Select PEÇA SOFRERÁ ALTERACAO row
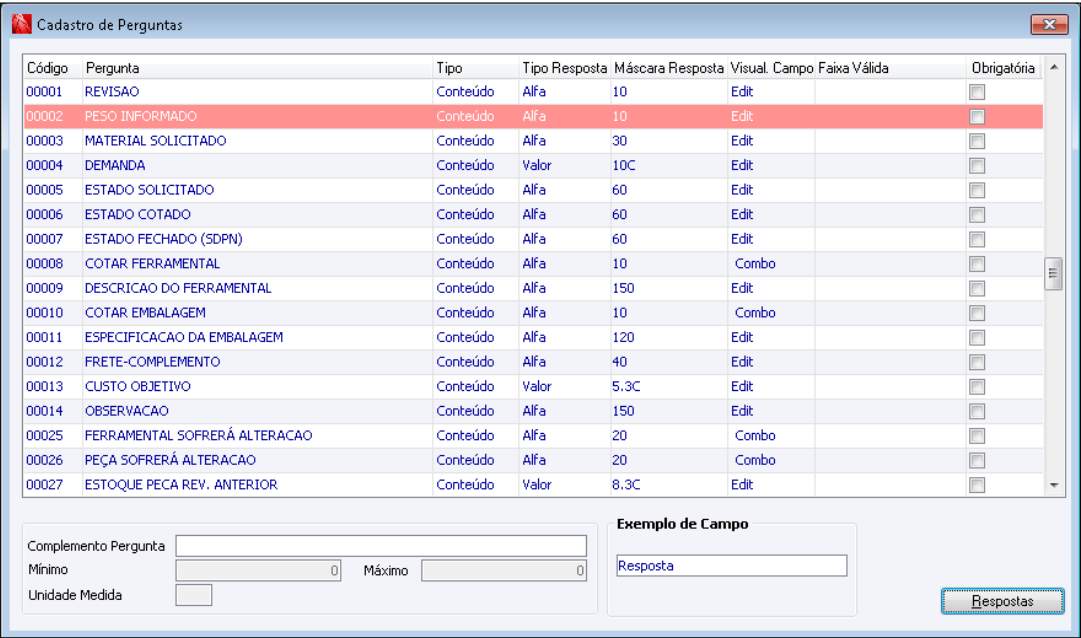Screen dimensions: 1081x638 [x=533, y=460]
